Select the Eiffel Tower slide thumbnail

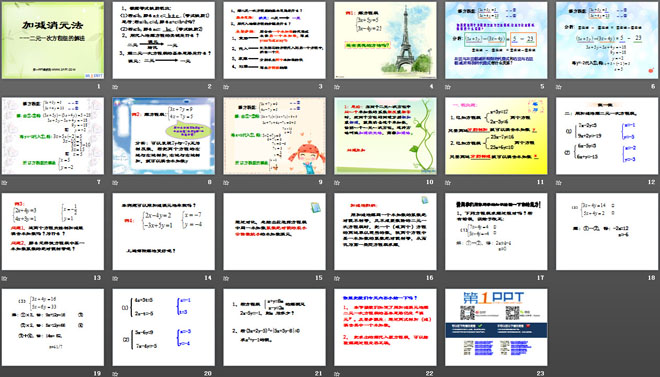coord(385,40)
